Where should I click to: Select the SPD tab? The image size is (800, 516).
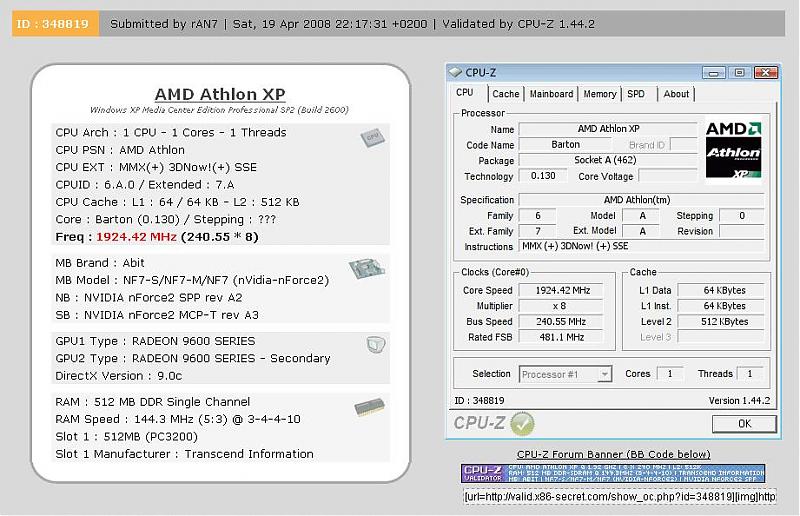tap(636, 94)
